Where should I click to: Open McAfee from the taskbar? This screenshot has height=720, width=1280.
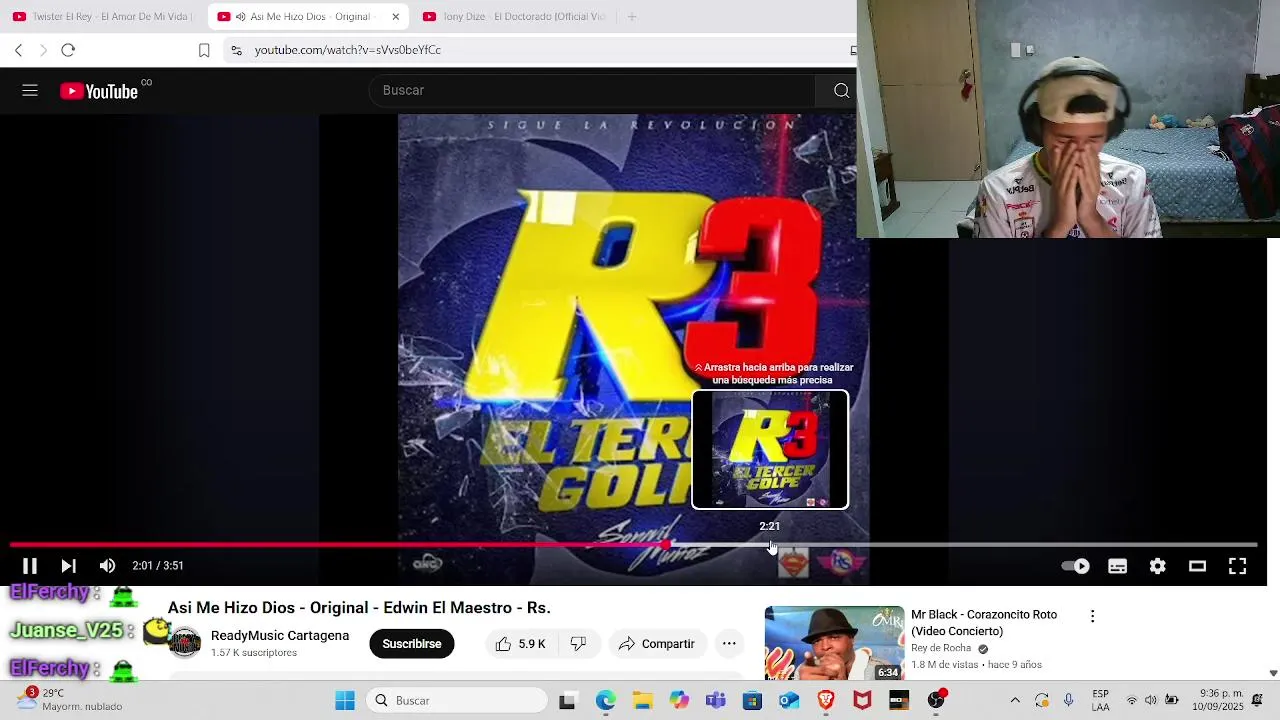pos(862,701)
